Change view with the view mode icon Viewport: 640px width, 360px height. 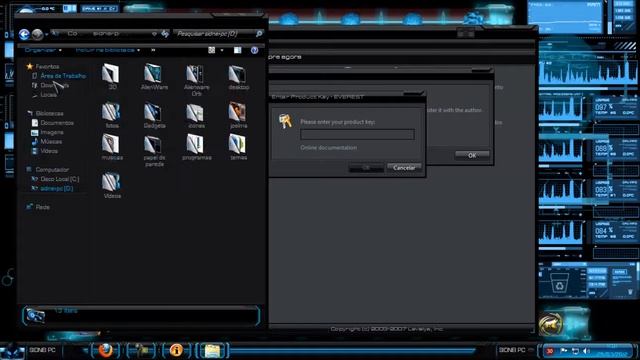[x=211, y=50]
